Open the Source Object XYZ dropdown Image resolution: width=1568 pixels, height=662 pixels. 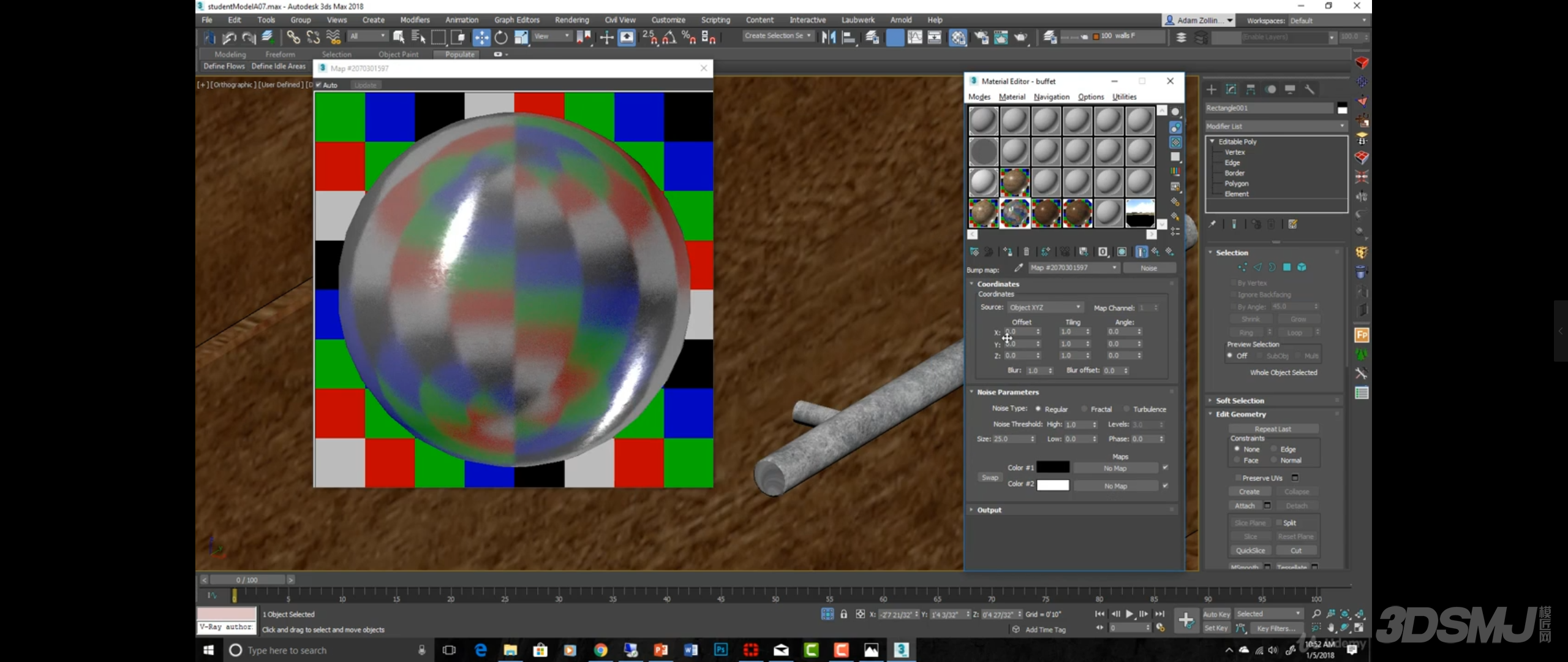tap(1045, 307)
